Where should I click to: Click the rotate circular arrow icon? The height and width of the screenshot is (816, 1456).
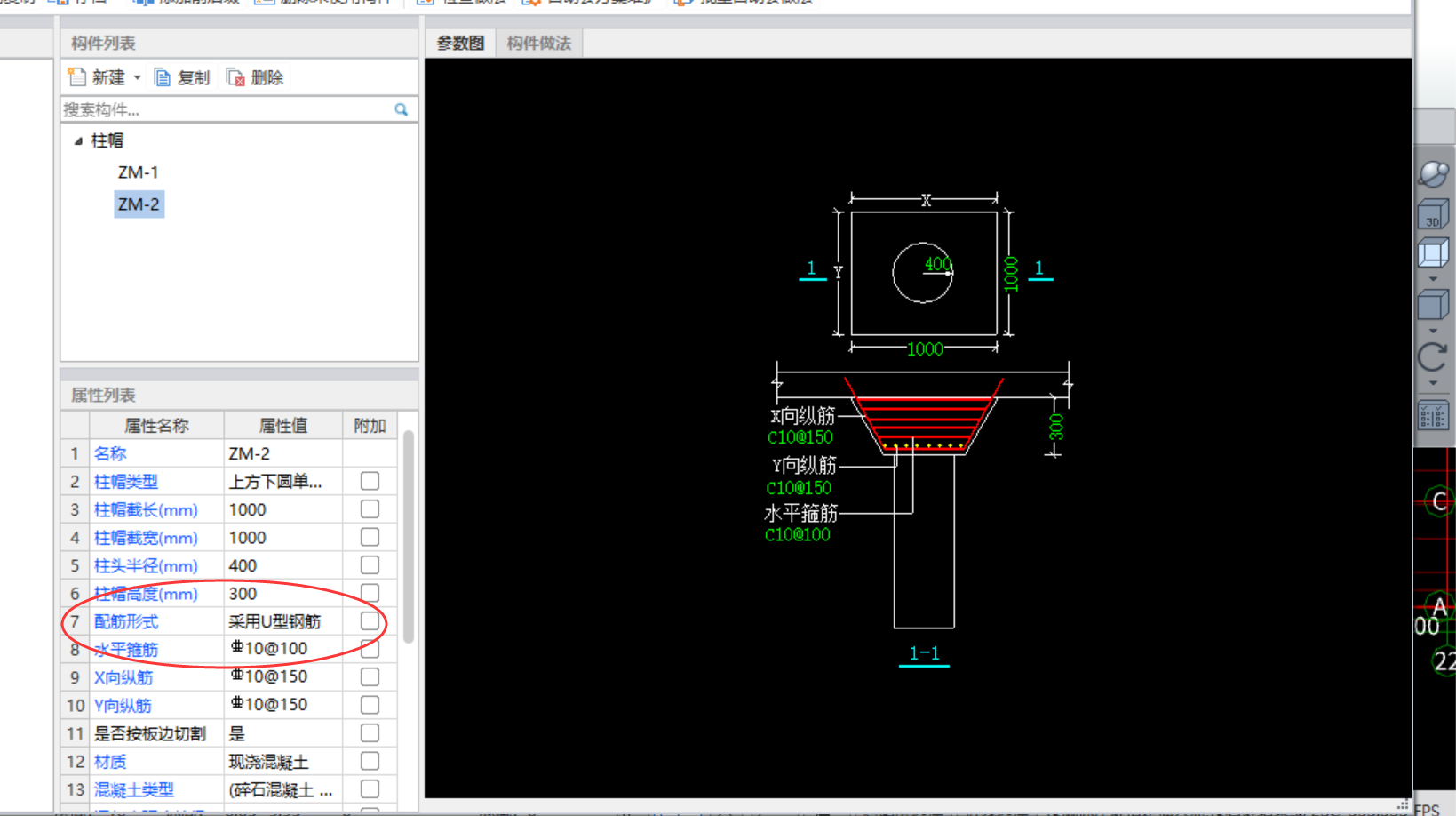(1433, 357)
